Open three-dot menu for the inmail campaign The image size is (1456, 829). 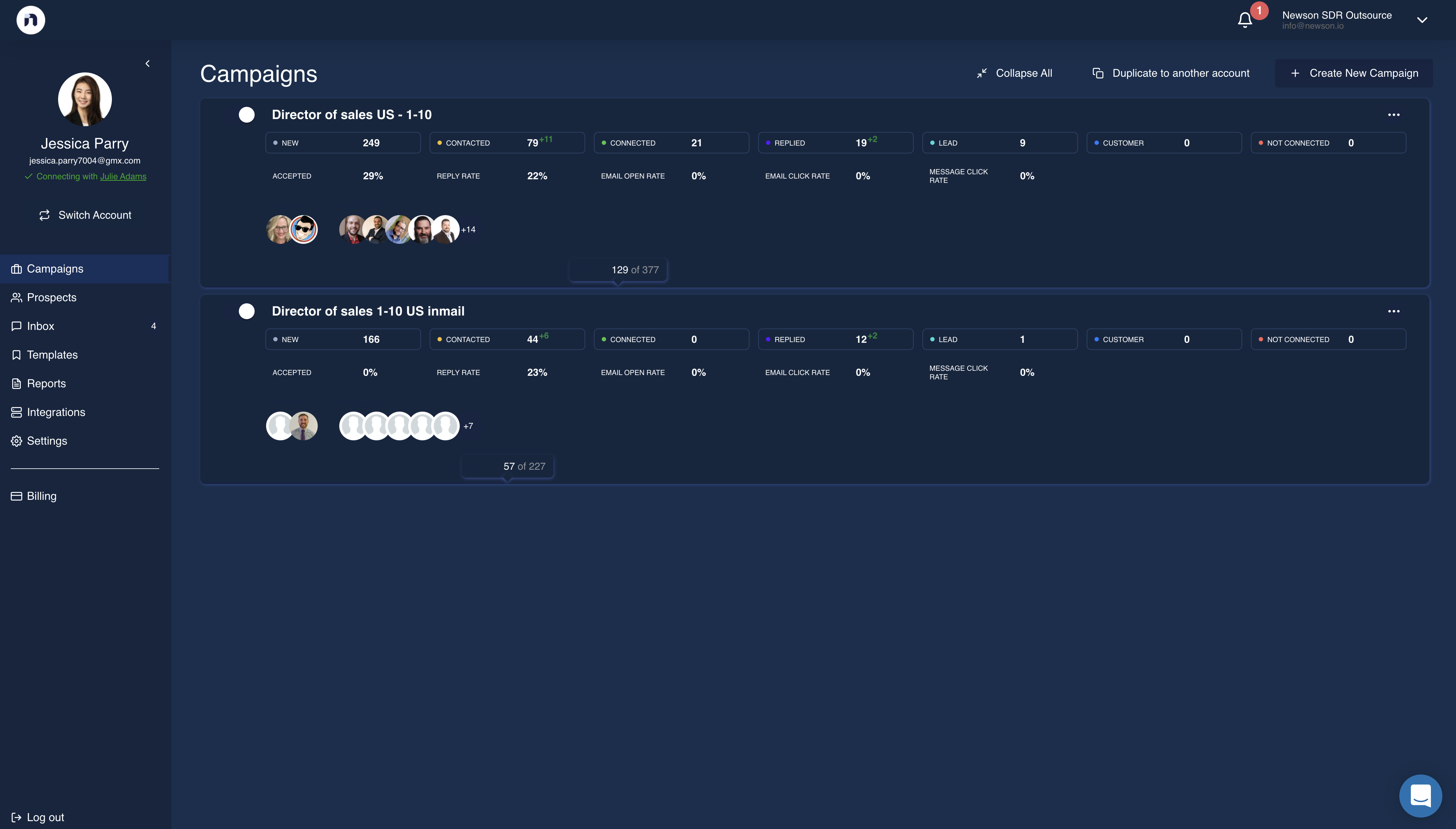pyautogui.click(x=1393, y=311)
